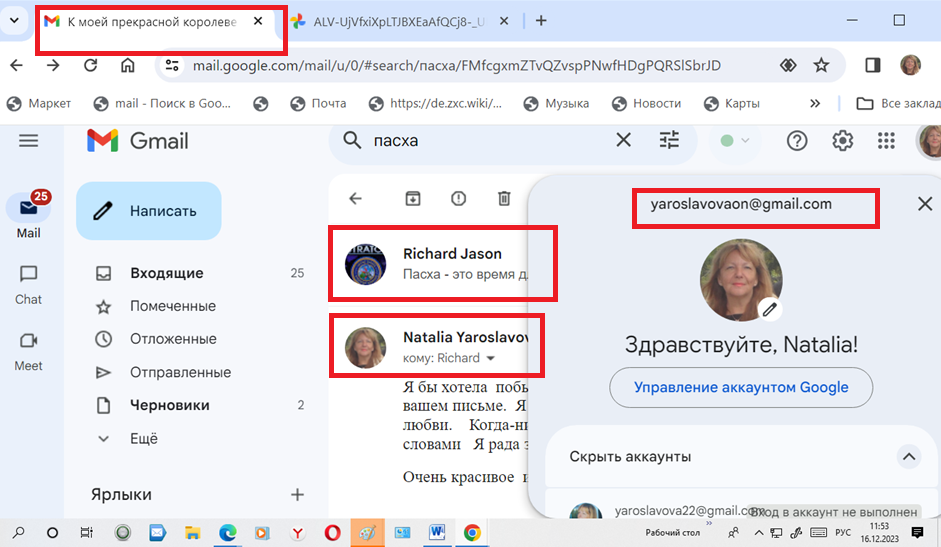Toggle the browser side panel
Screen dimensions: 941x547
click(x=873, y=65)
